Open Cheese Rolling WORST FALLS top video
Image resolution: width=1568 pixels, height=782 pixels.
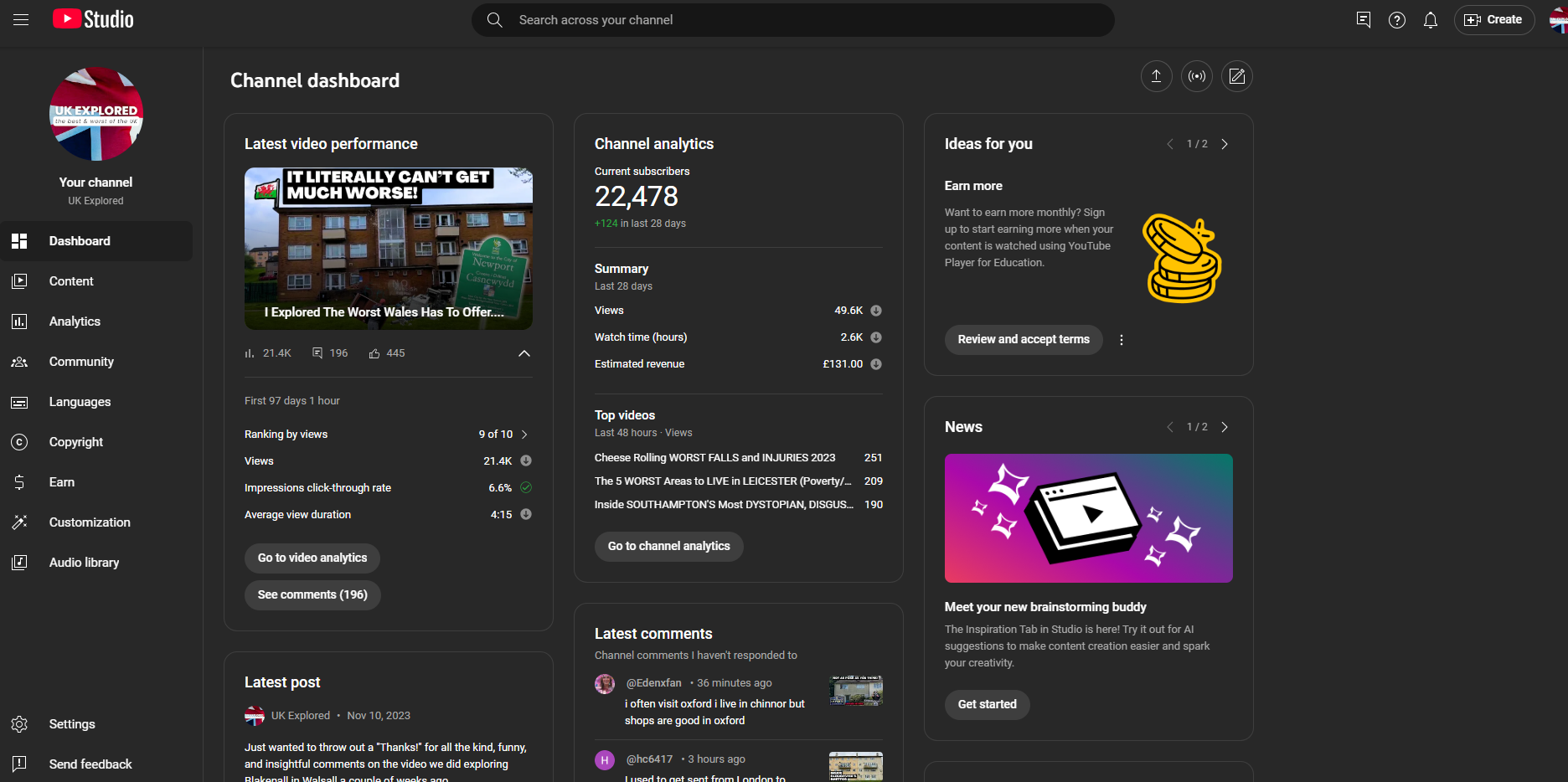(x=714, y=458)
